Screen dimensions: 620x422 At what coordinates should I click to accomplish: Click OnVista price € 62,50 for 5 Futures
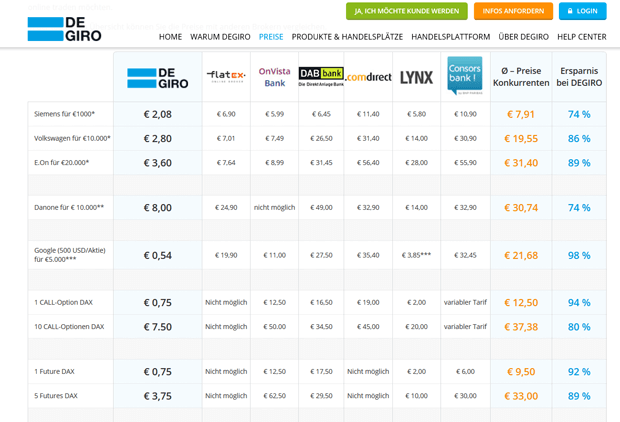(x=274, y=396)
